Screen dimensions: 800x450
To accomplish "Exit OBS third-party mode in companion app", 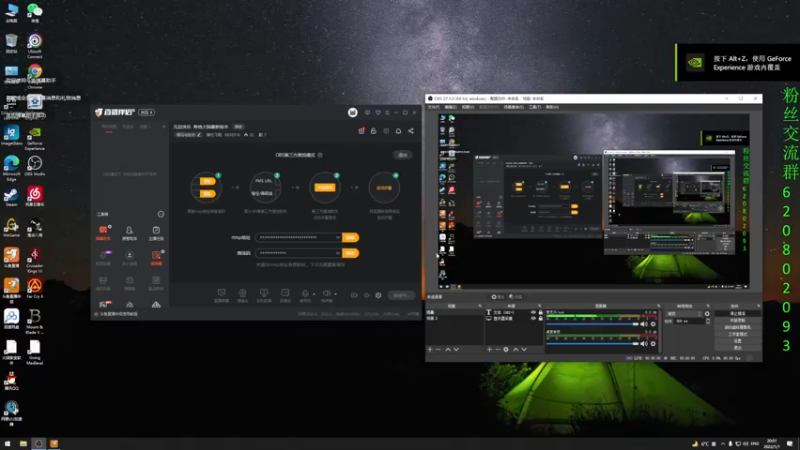I will tap(403, 155).
